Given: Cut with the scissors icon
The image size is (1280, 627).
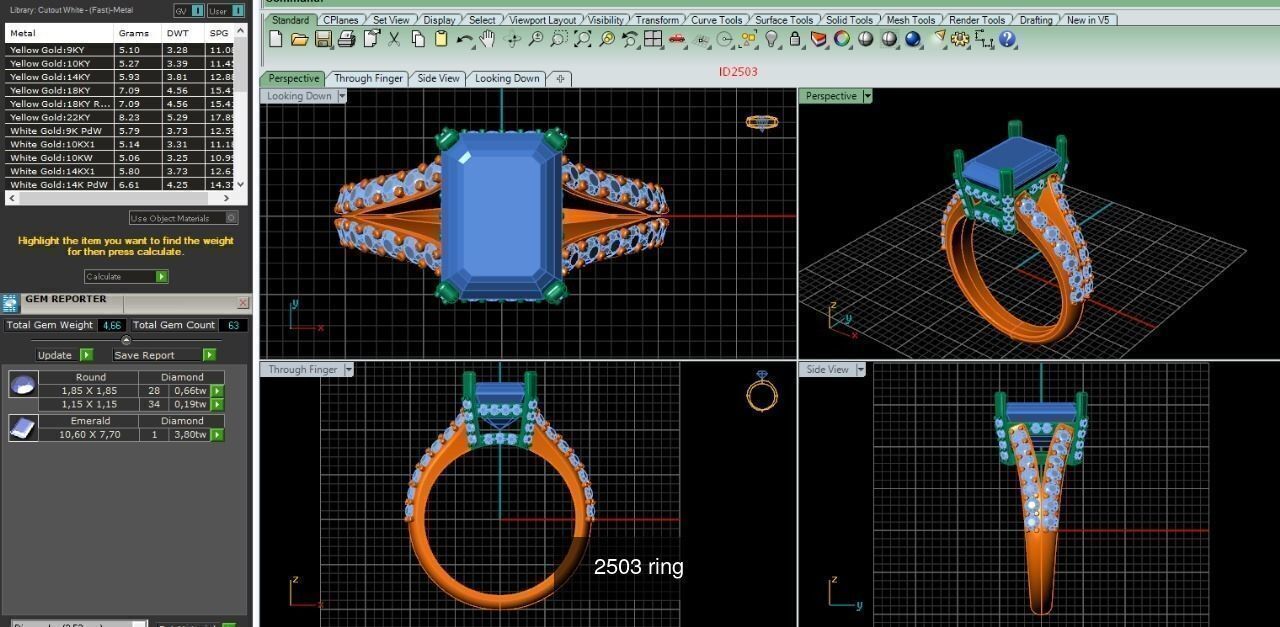Looking at the screenshot, I should tap(394, 39).
